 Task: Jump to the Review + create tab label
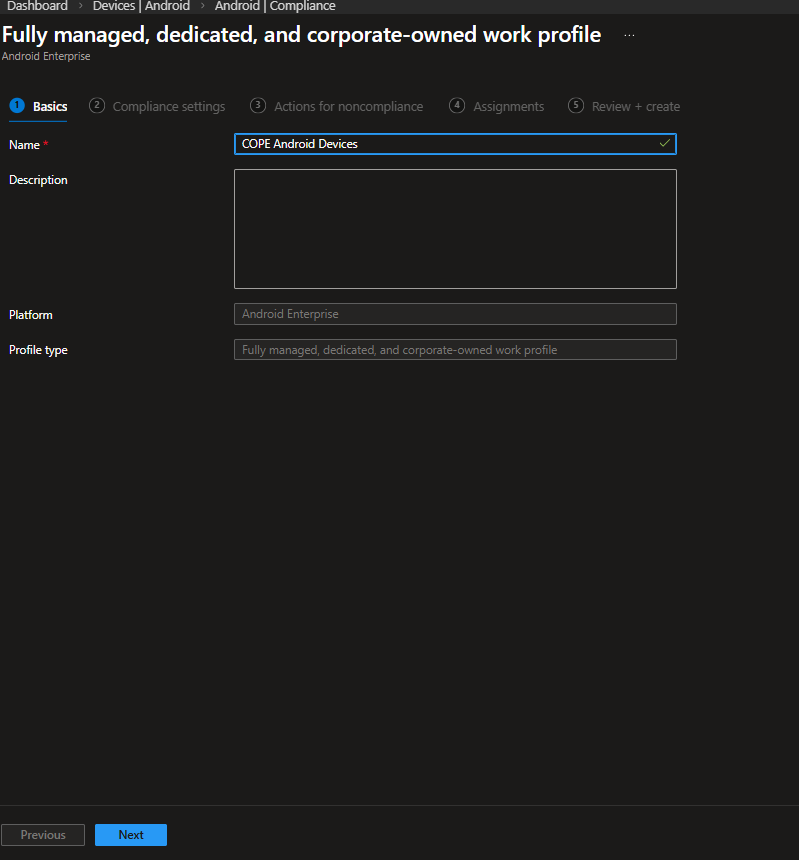(635, 107)
